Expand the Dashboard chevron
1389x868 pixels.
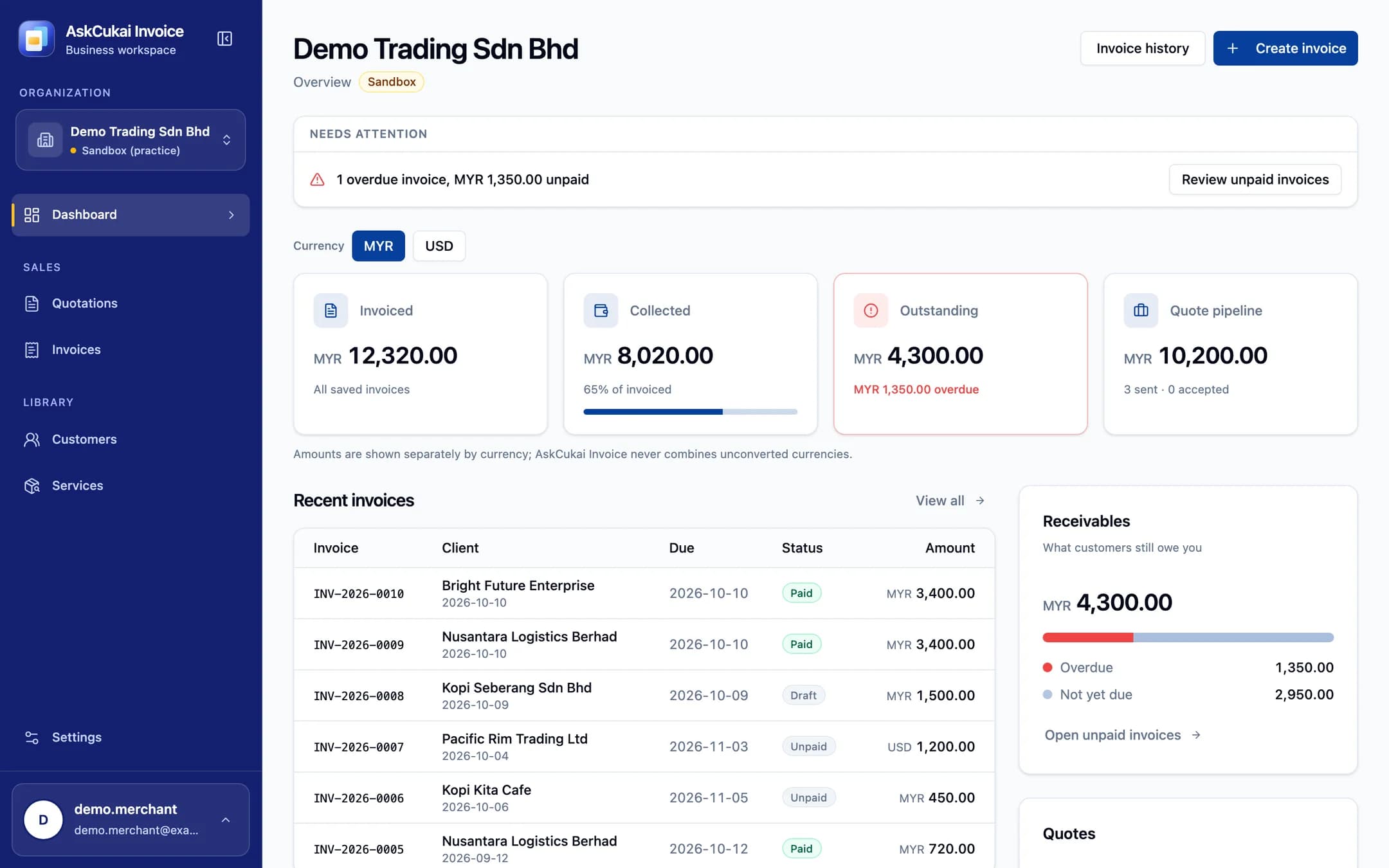coord(232,215)
